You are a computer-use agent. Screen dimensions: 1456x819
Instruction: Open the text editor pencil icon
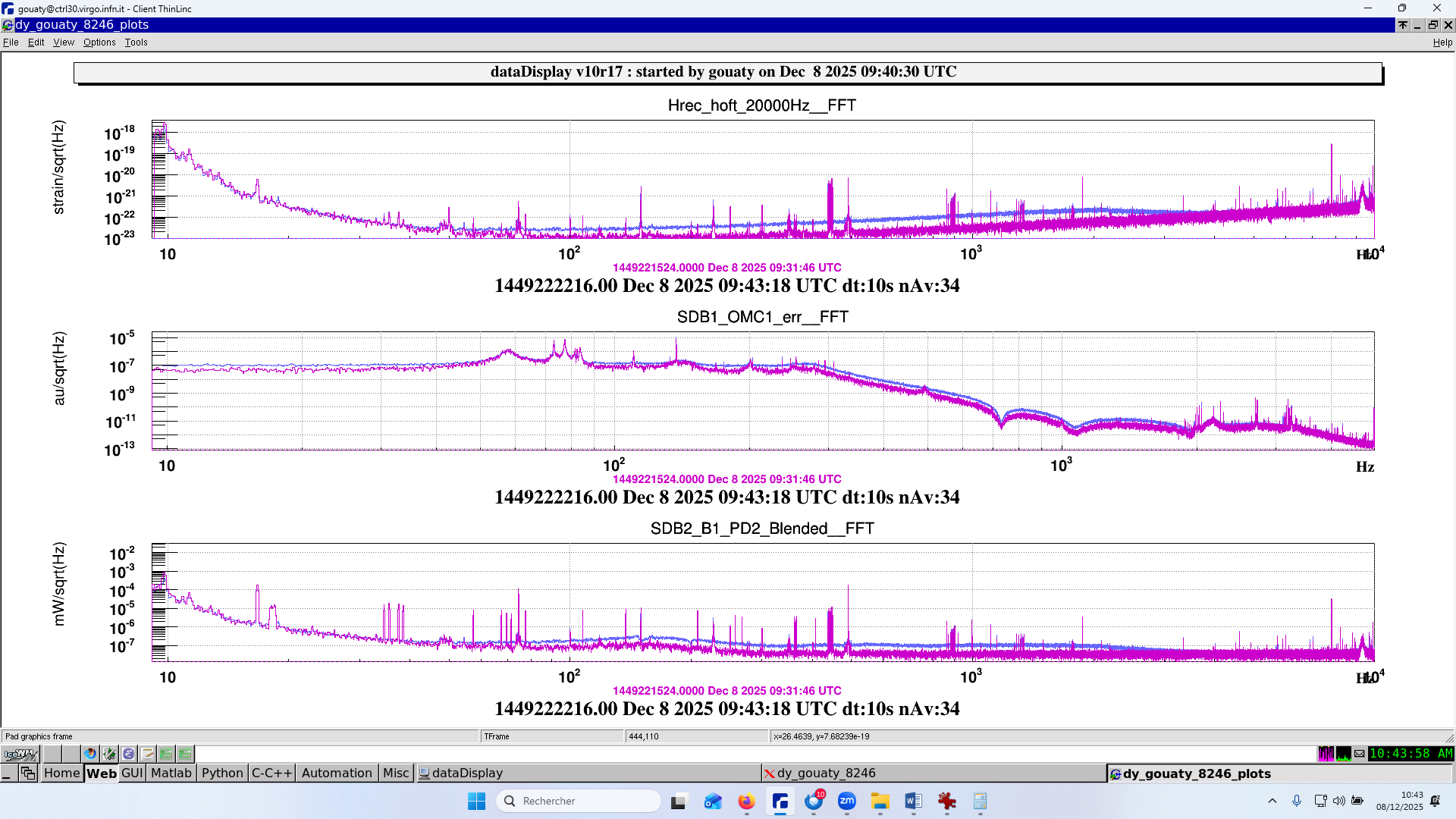pyautogui.click(x=147, y=754)
